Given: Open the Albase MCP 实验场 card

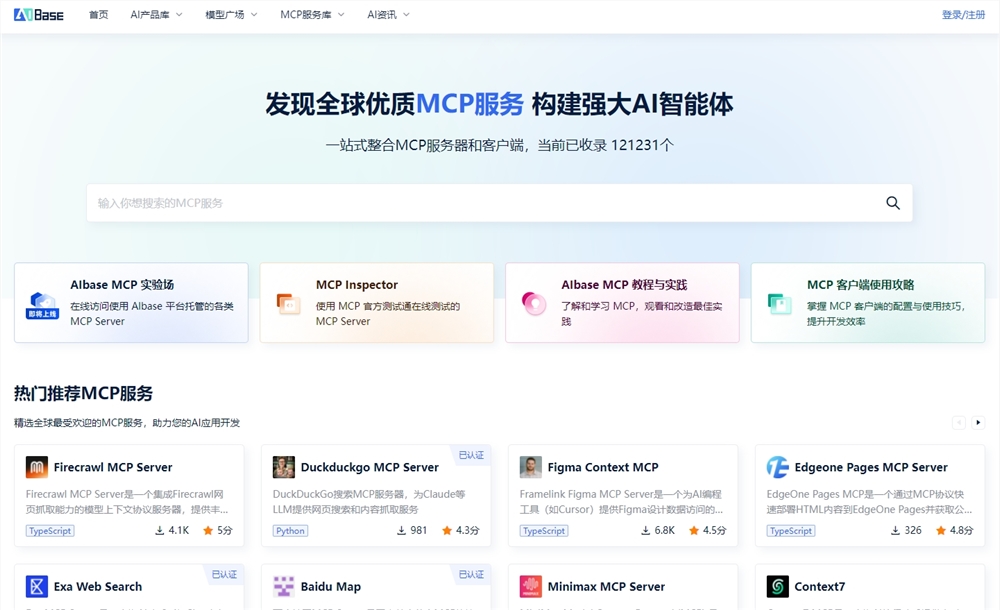Looking at the screenshot, I should [x=131, y=303].
